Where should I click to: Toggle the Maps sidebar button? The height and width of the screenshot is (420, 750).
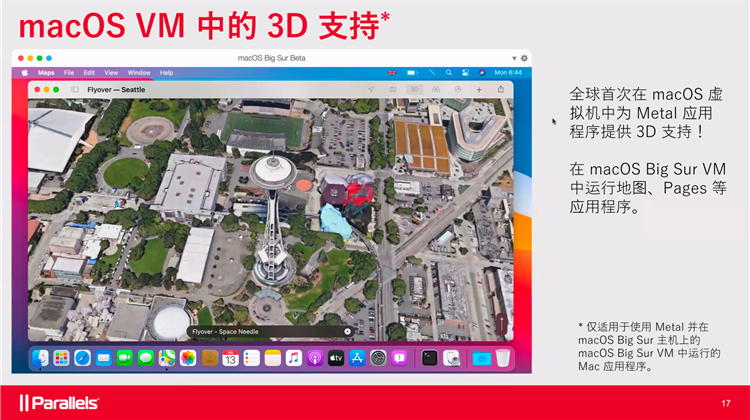tap(75, 89)
